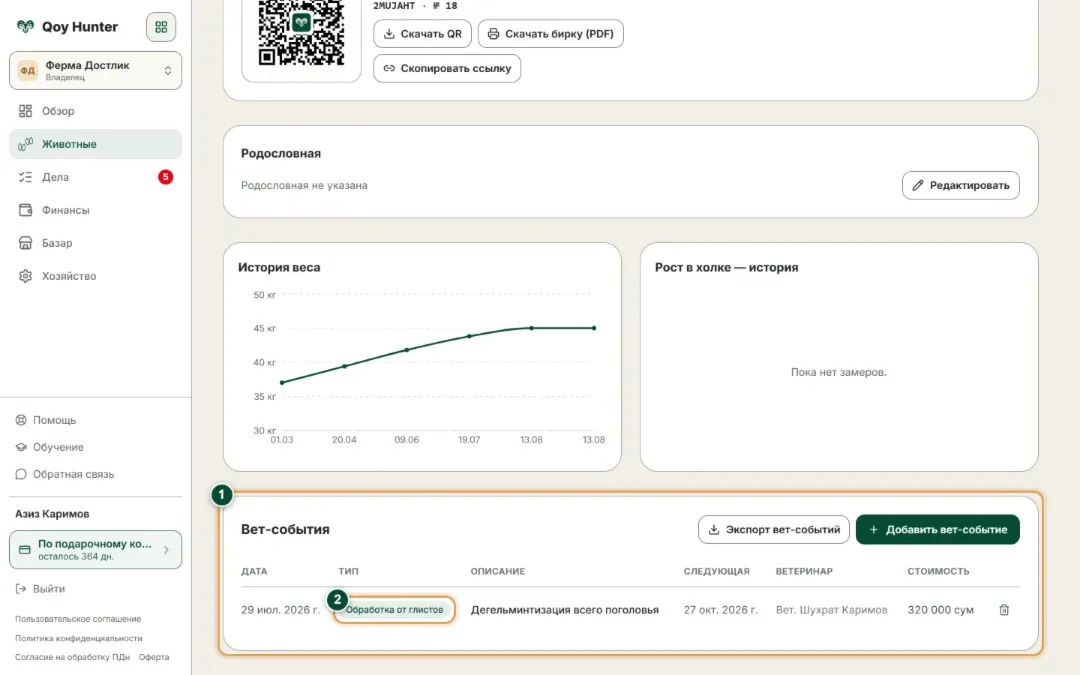1080x675 pixels.
Task: Delete vet event with trash icon
Action: (1004, 610)
